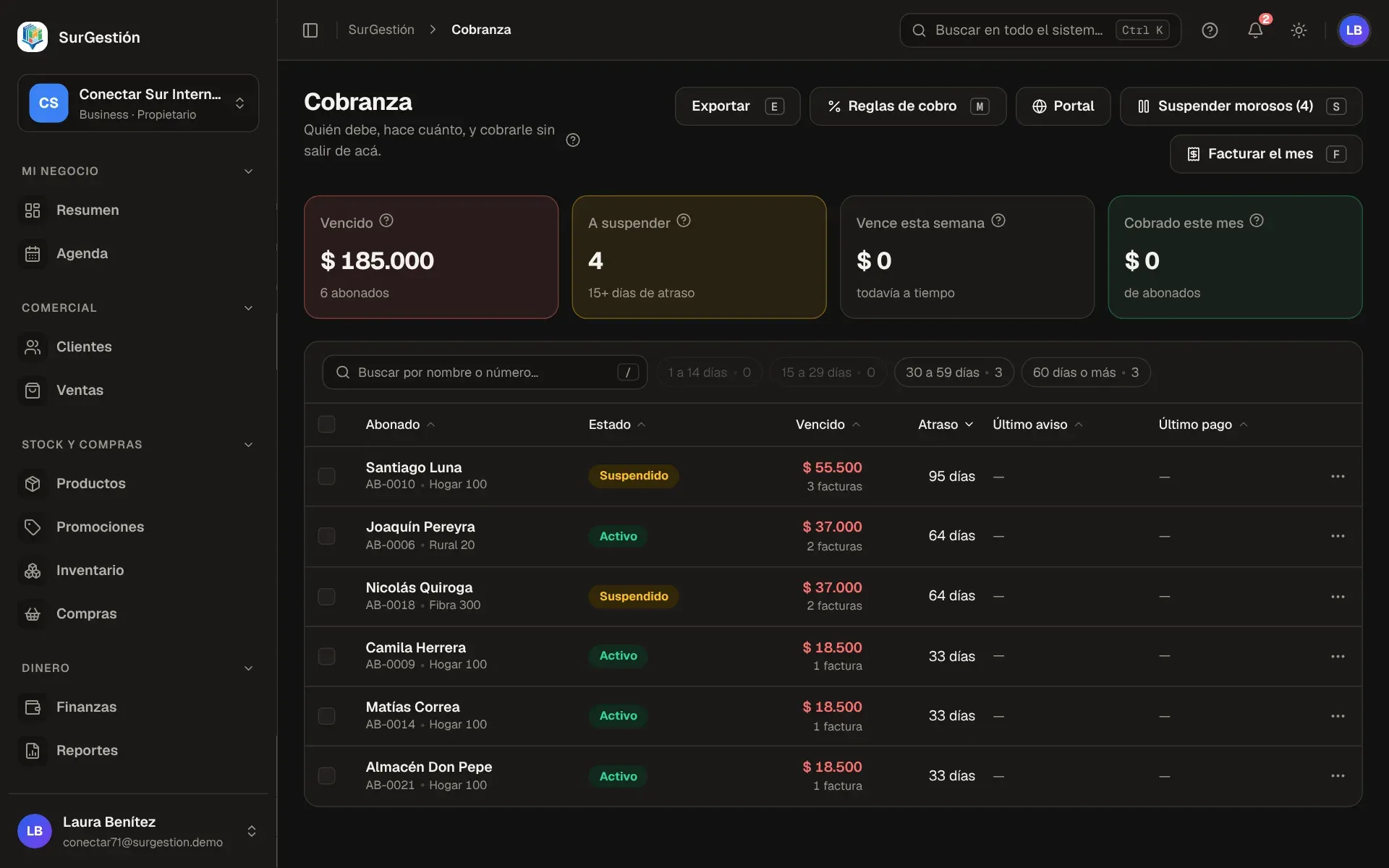
Task: Go to Clientes in sidebar
Action: [138, 347]
